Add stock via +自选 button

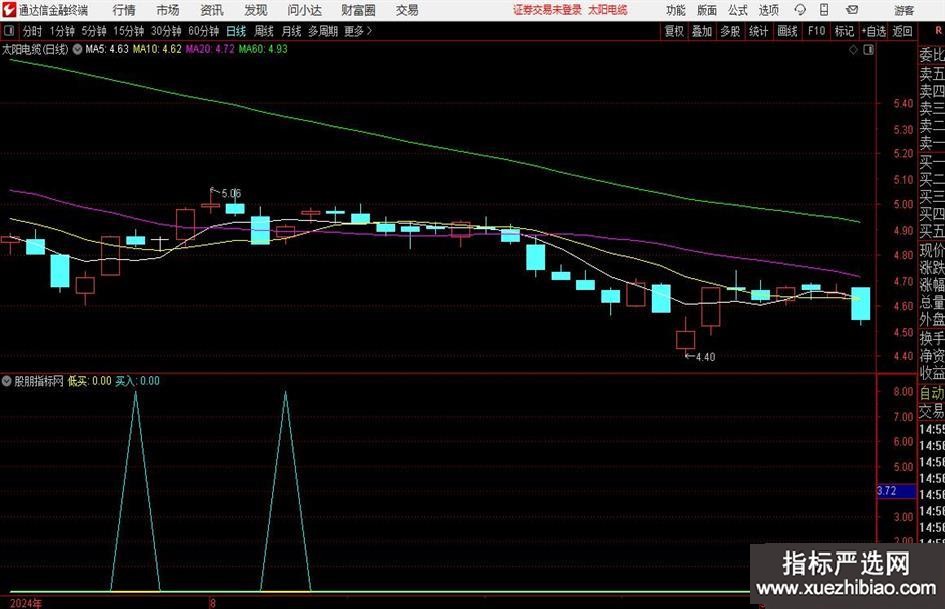874,31
